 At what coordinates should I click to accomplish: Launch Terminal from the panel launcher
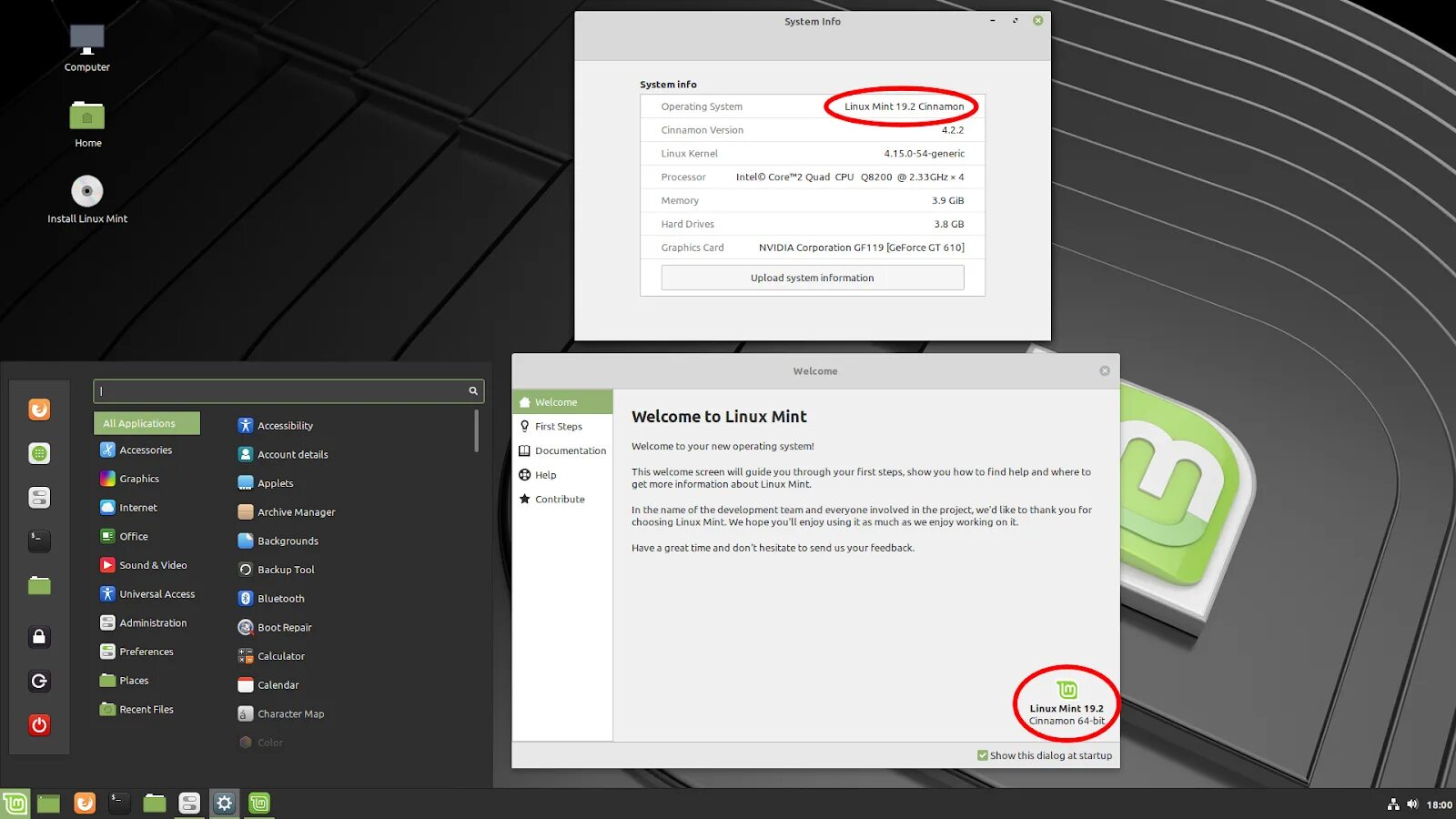point(119,803)
